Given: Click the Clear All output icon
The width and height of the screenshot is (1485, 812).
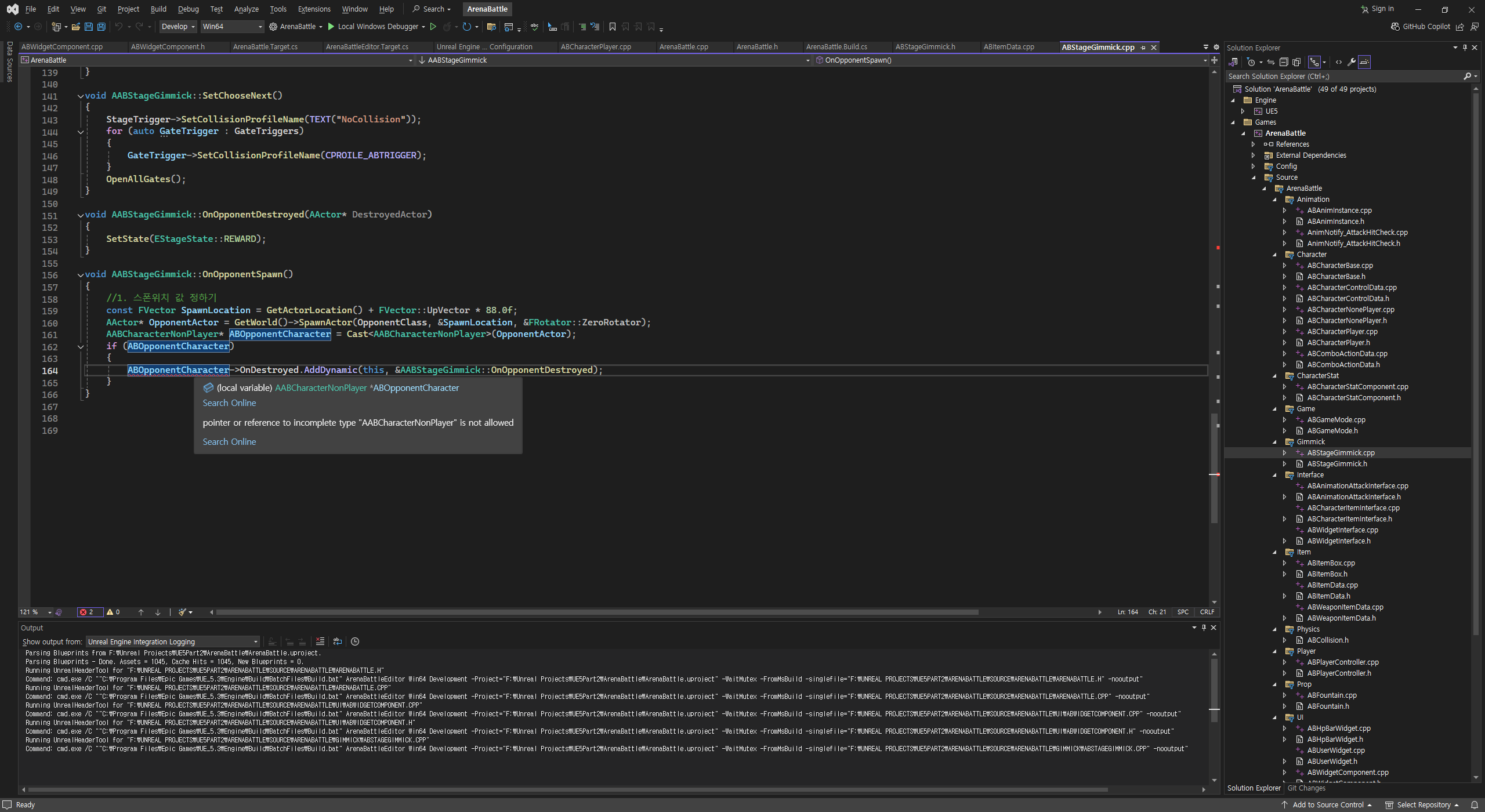Looking at the screenshot, I should [320, 641].
